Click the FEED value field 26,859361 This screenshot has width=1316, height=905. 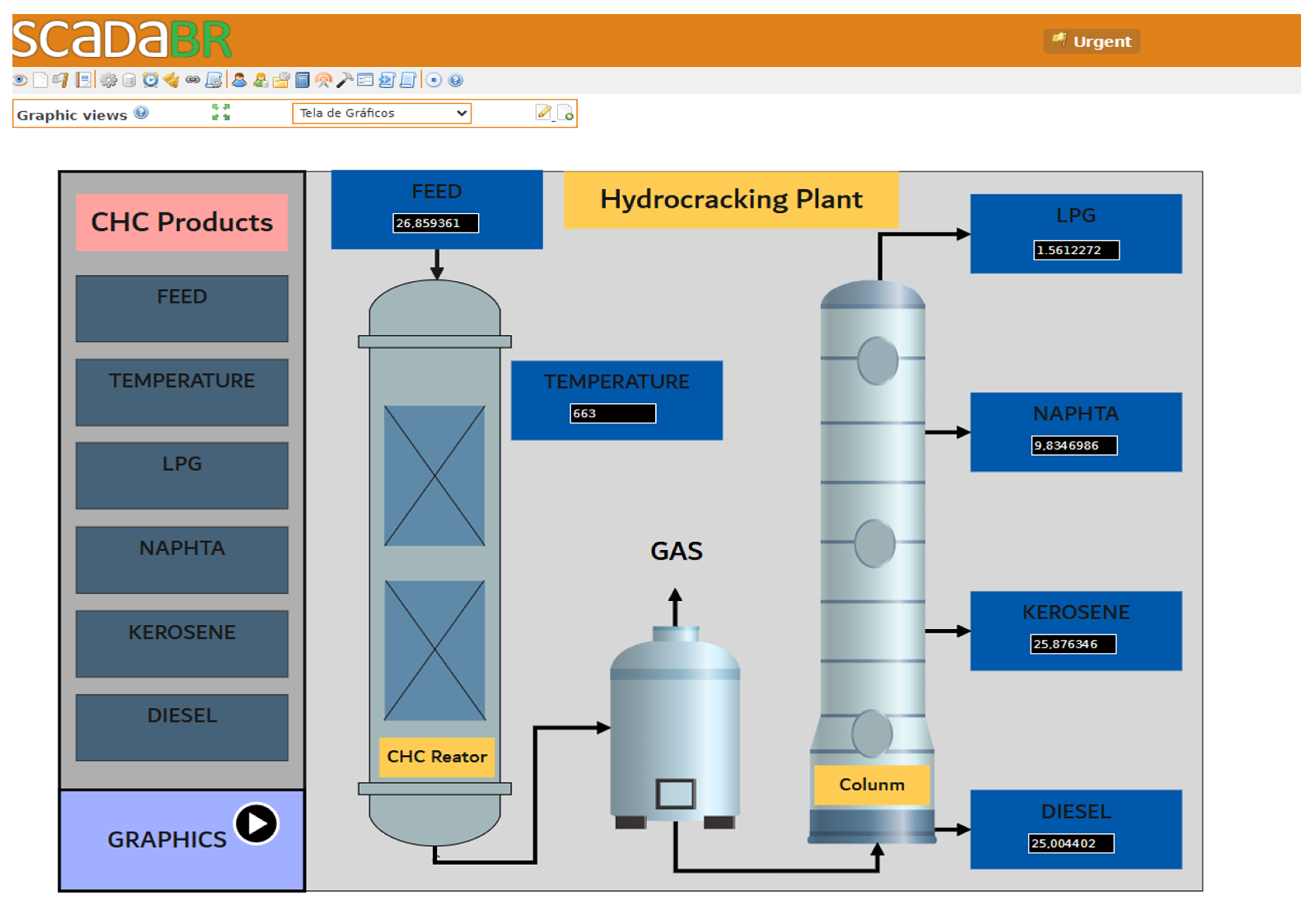pos(435,223)
